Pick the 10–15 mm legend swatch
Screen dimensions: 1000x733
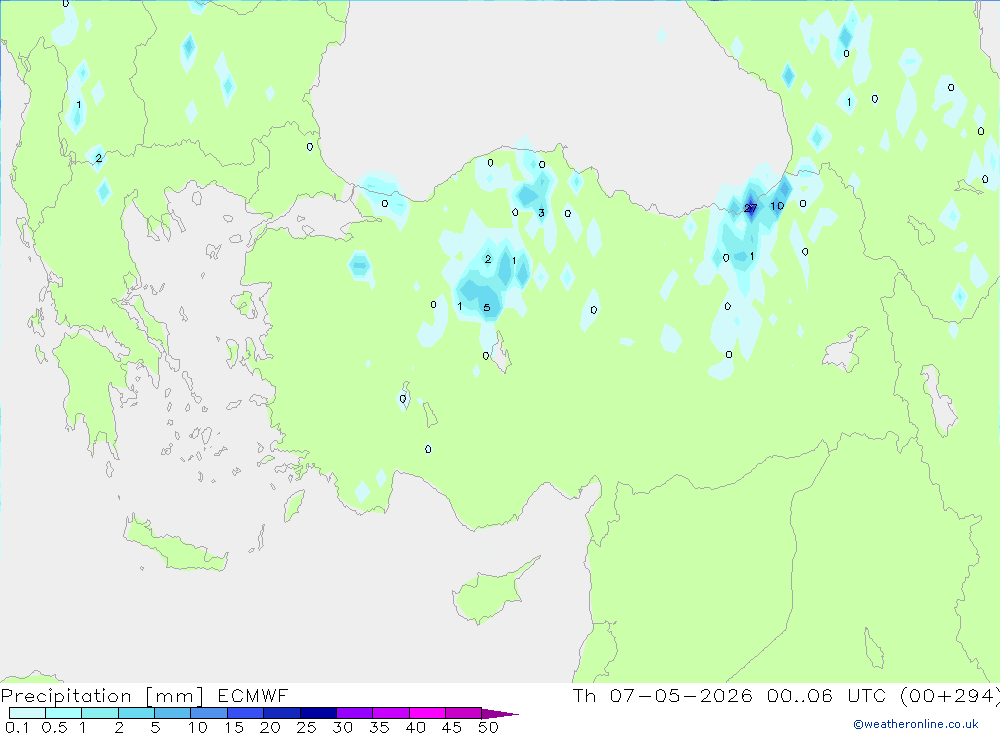tap(209, 713)
